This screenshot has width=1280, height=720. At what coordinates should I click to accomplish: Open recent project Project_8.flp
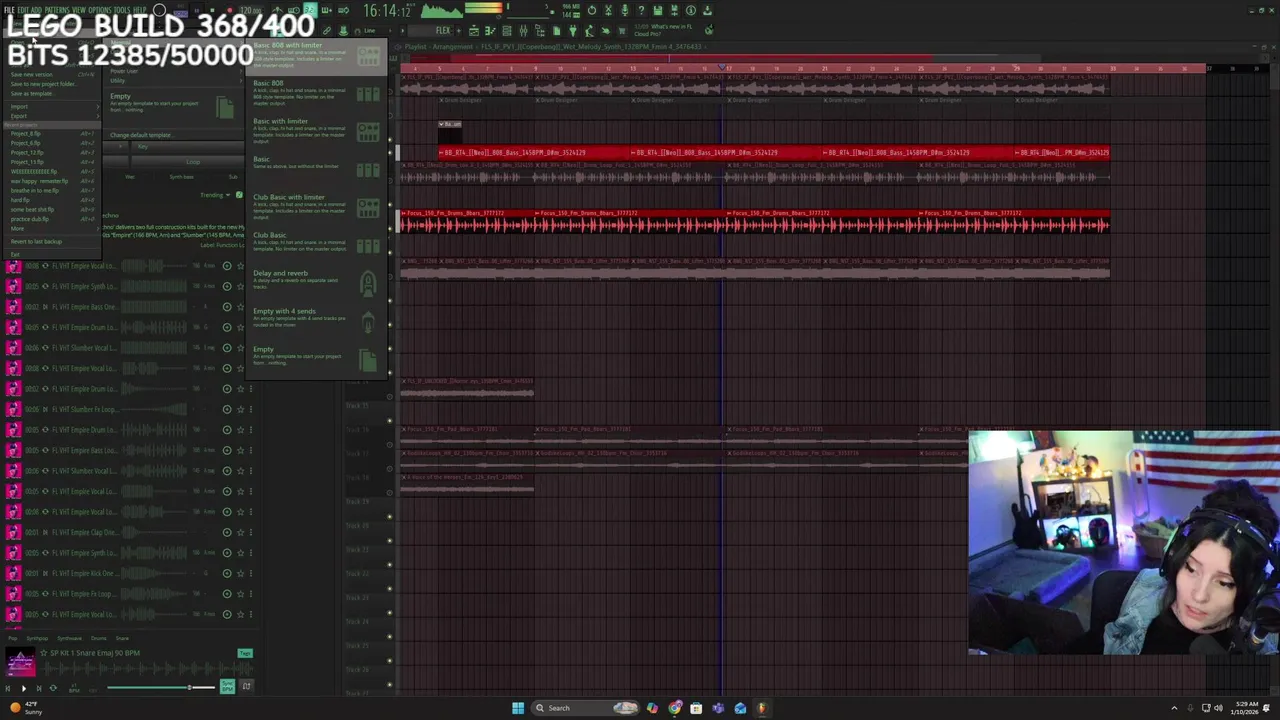coord(51,133)
